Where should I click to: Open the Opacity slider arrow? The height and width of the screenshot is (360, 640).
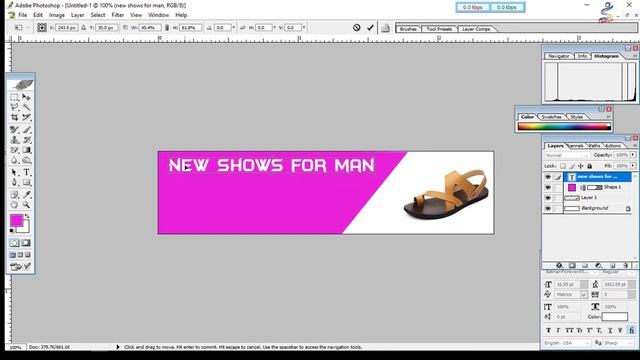pos(633,155)
